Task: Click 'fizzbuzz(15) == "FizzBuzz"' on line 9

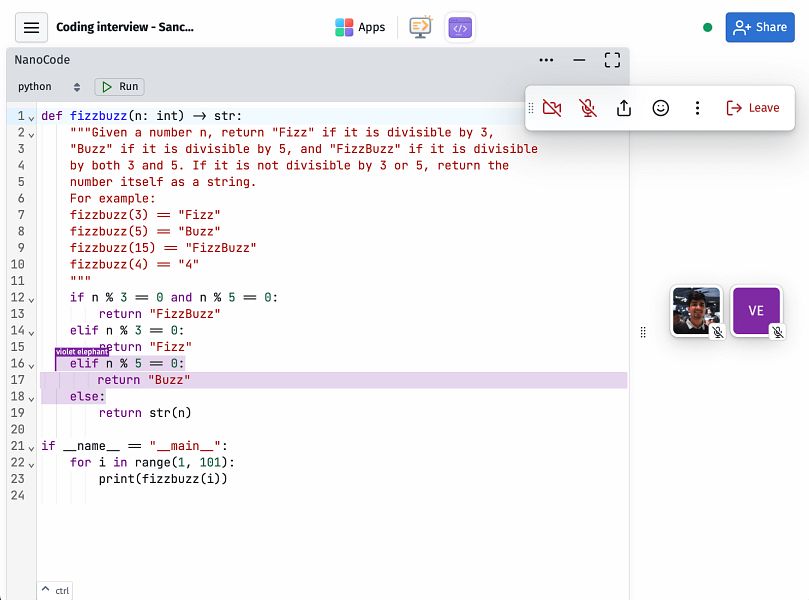Action: (x=163, y=248)
